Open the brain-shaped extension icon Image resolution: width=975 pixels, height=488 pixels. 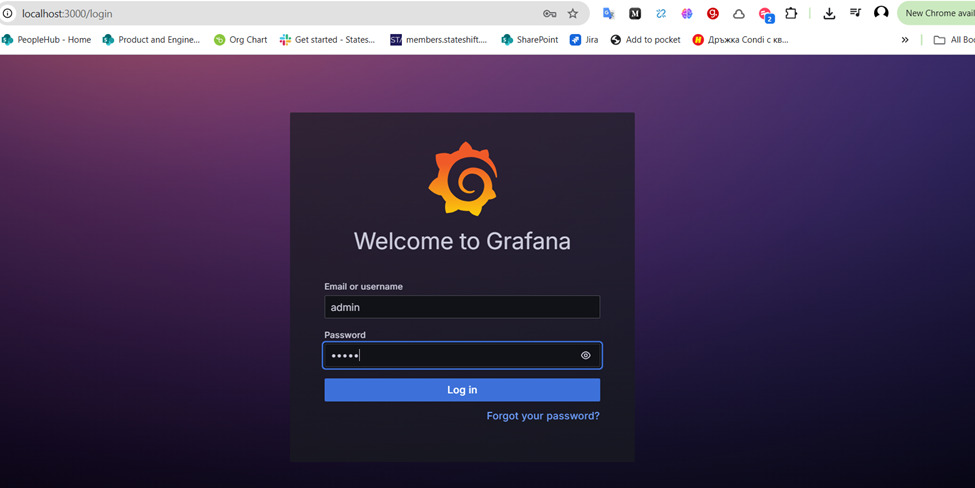coord(687,13)
